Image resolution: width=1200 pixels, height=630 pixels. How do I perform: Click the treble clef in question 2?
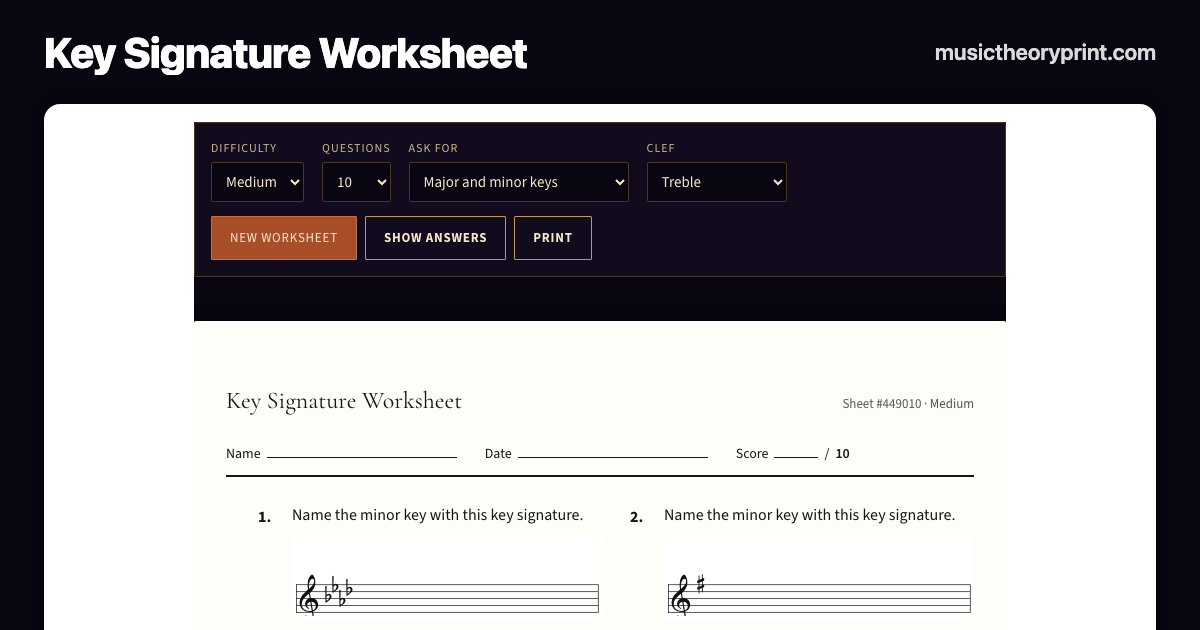click(681, 596)
